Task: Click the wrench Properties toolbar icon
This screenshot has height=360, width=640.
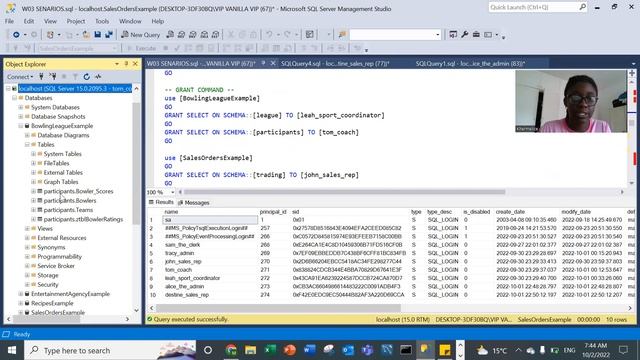Action: 464,35
